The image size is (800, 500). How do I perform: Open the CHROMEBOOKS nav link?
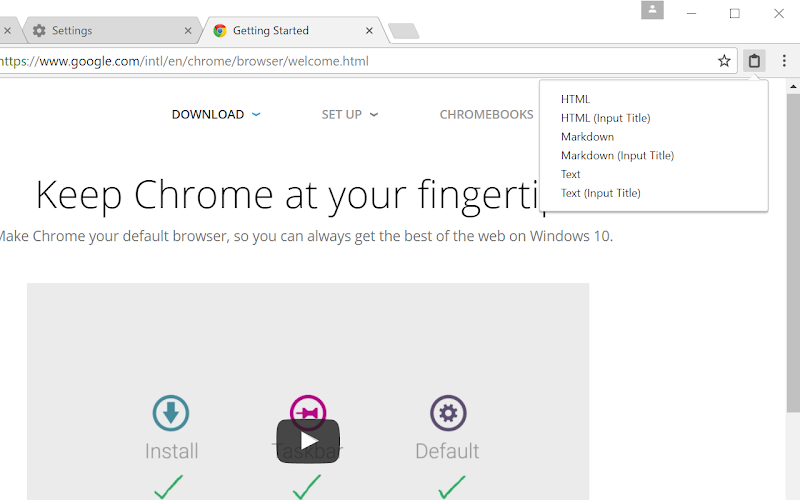pyautogui.click(x=486, y=114)
